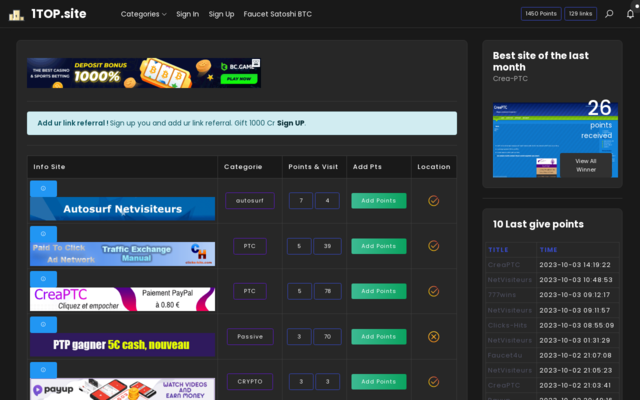Click the View All Winner button

coord(586,165)
